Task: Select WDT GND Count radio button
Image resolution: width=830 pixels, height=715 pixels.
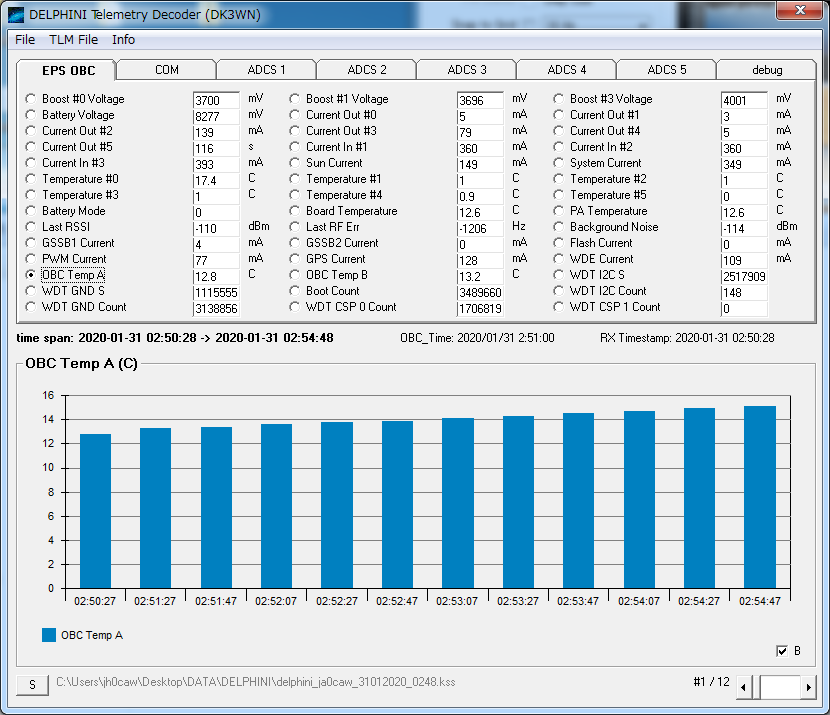Action: [x=31, y=307]
